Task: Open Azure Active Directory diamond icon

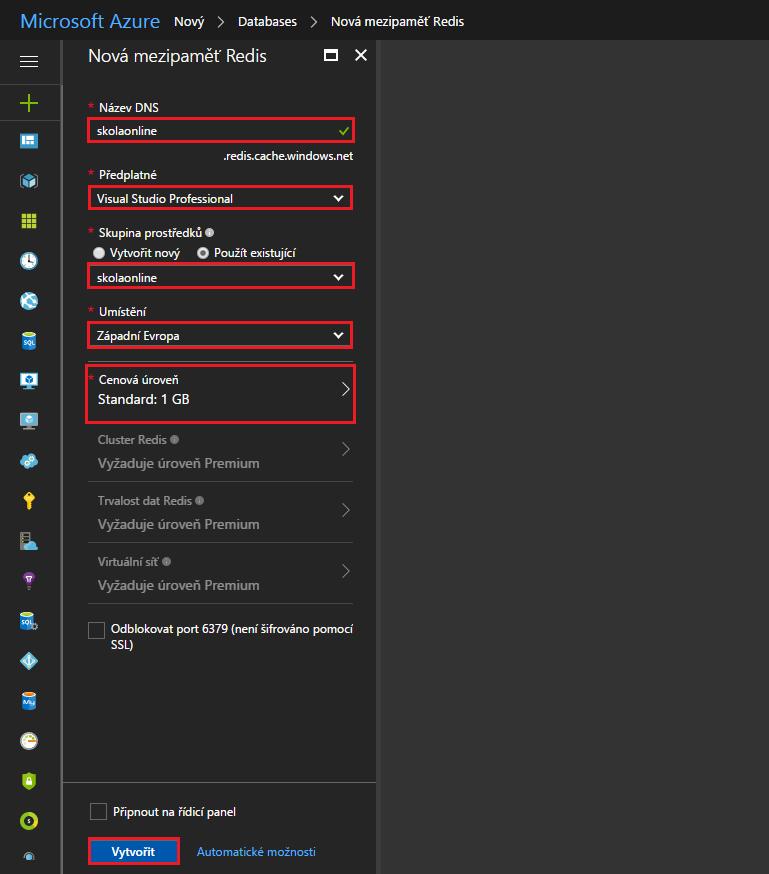Action: (x=29, y=661)
